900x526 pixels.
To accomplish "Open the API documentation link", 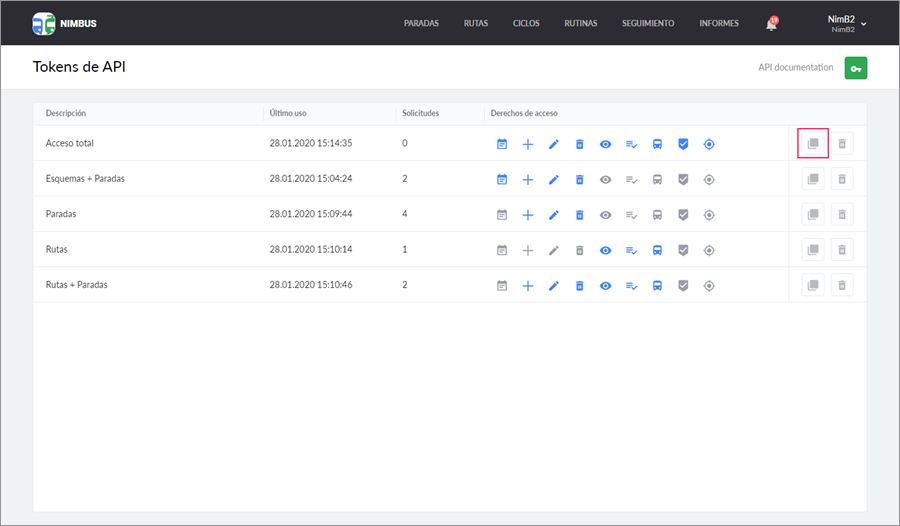I will (x=795, y=68).
